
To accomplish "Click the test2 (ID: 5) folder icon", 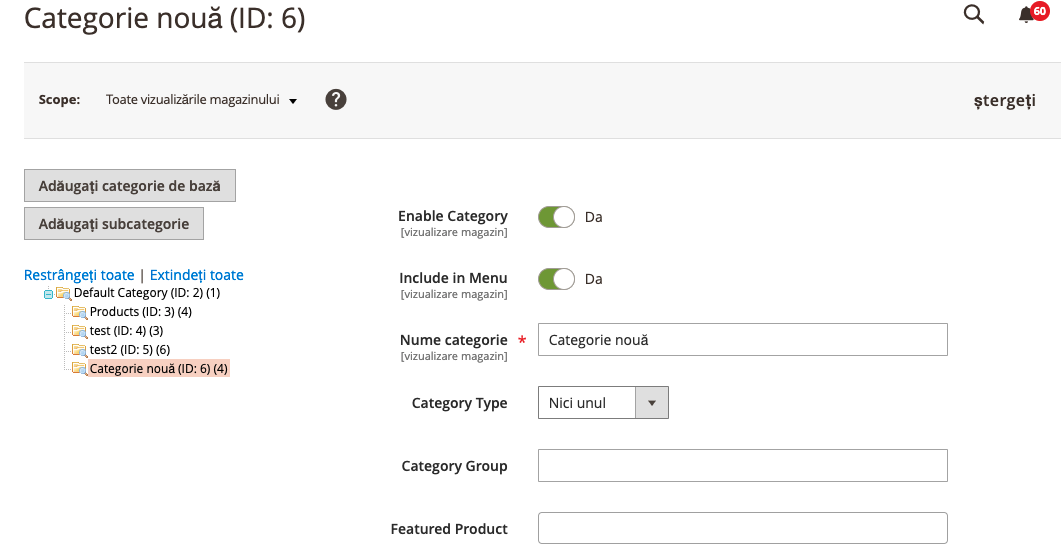I will point(80,350).
